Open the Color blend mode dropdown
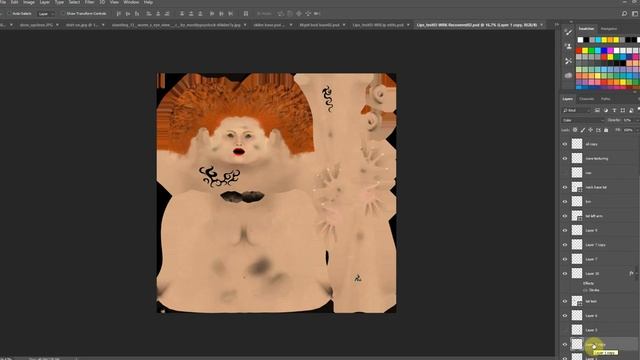 click(x=583, y=120)
